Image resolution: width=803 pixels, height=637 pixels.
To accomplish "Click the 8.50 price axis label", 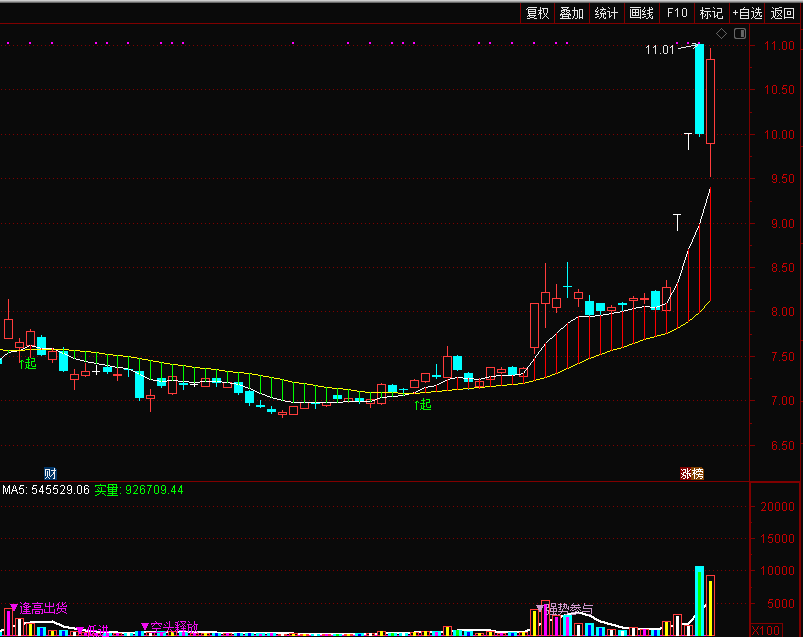I will [783, 268].
